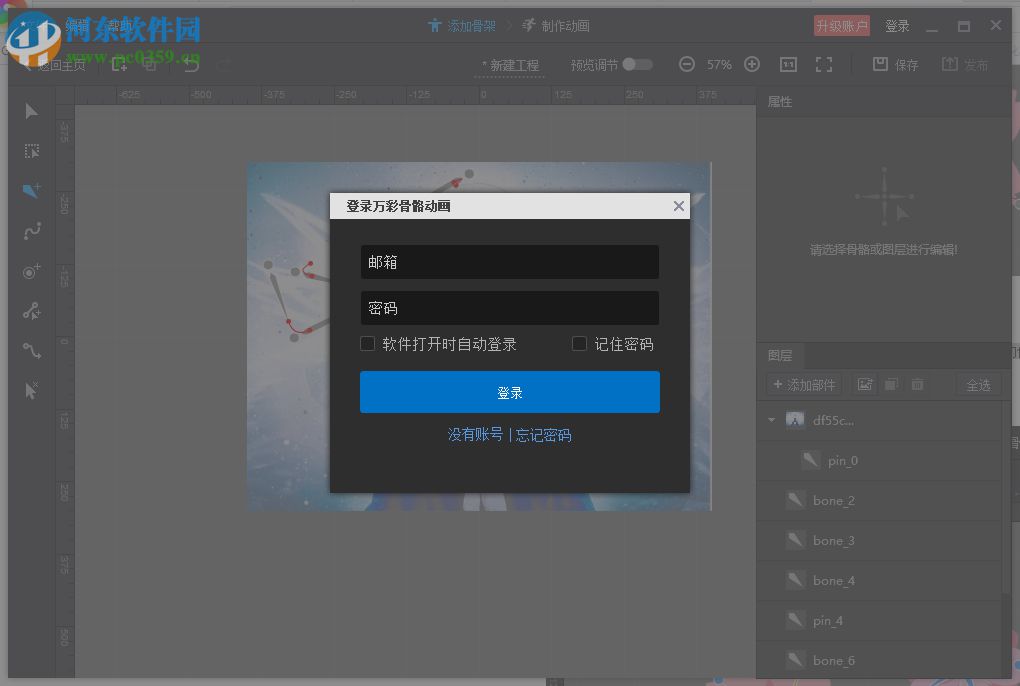The height and width of the screenshot is (686, 1020).
Task: Switch to the 制作动画 step
Action: pyautogui.click(x=556, y=26)
